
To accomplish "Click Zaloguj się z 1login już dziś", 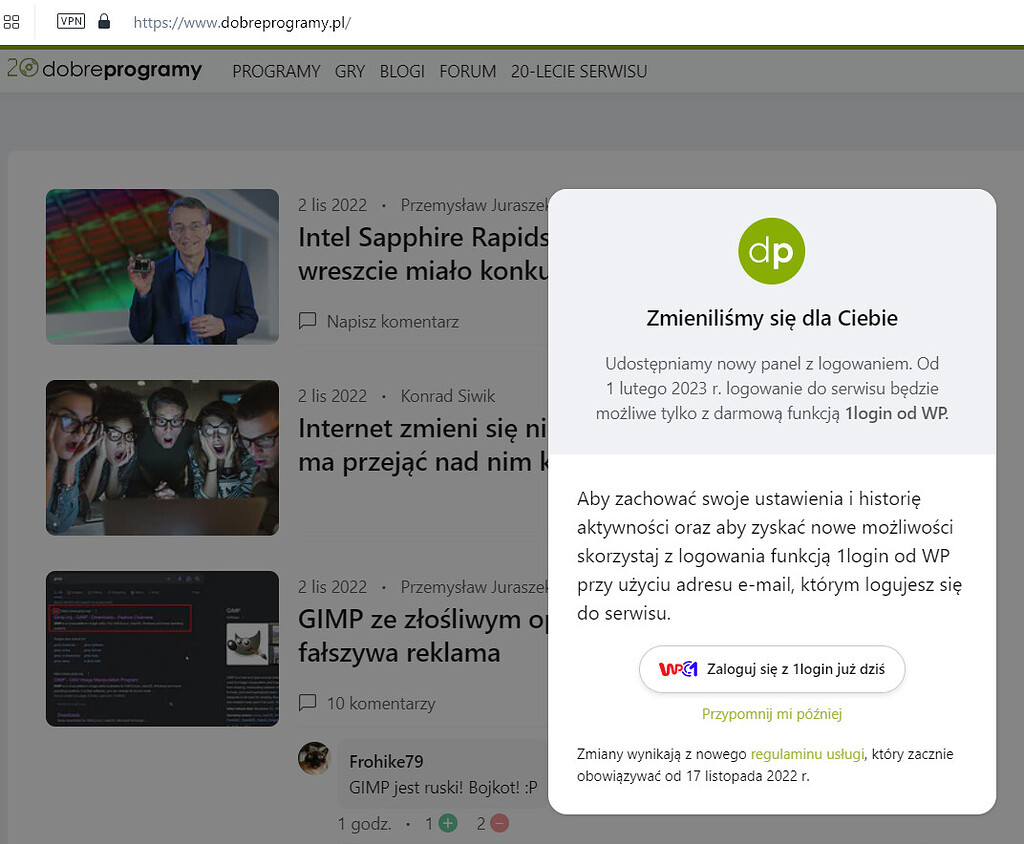I will (771, 668).
